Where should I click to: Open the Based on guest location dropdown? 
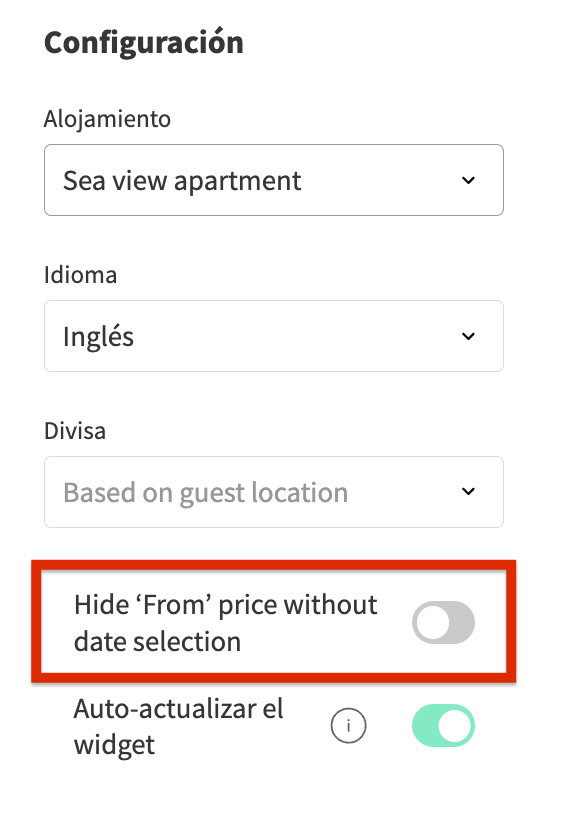[274, 492]
